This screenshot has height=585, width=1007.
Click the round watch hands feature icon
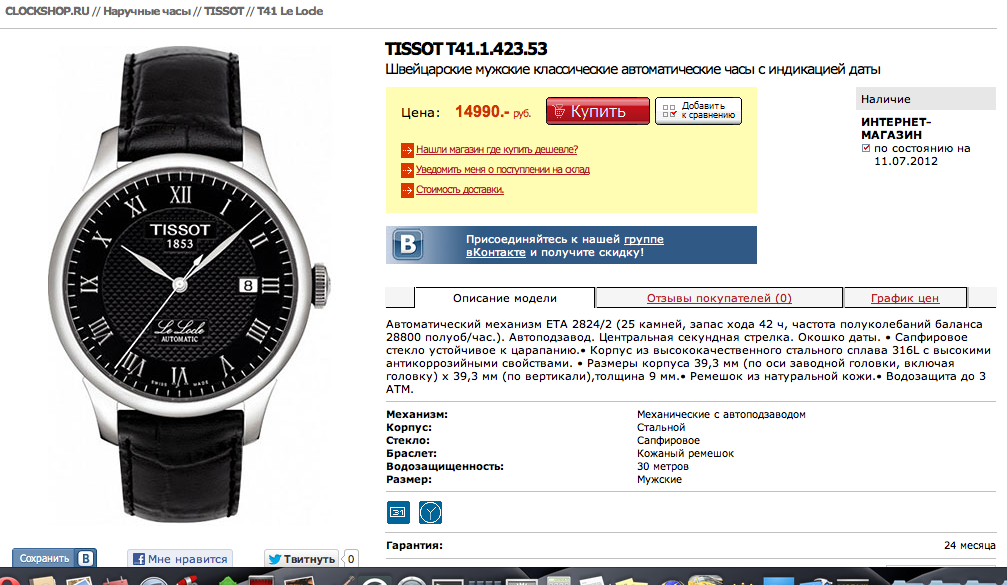pyautogui.click(x=430, y=512)
